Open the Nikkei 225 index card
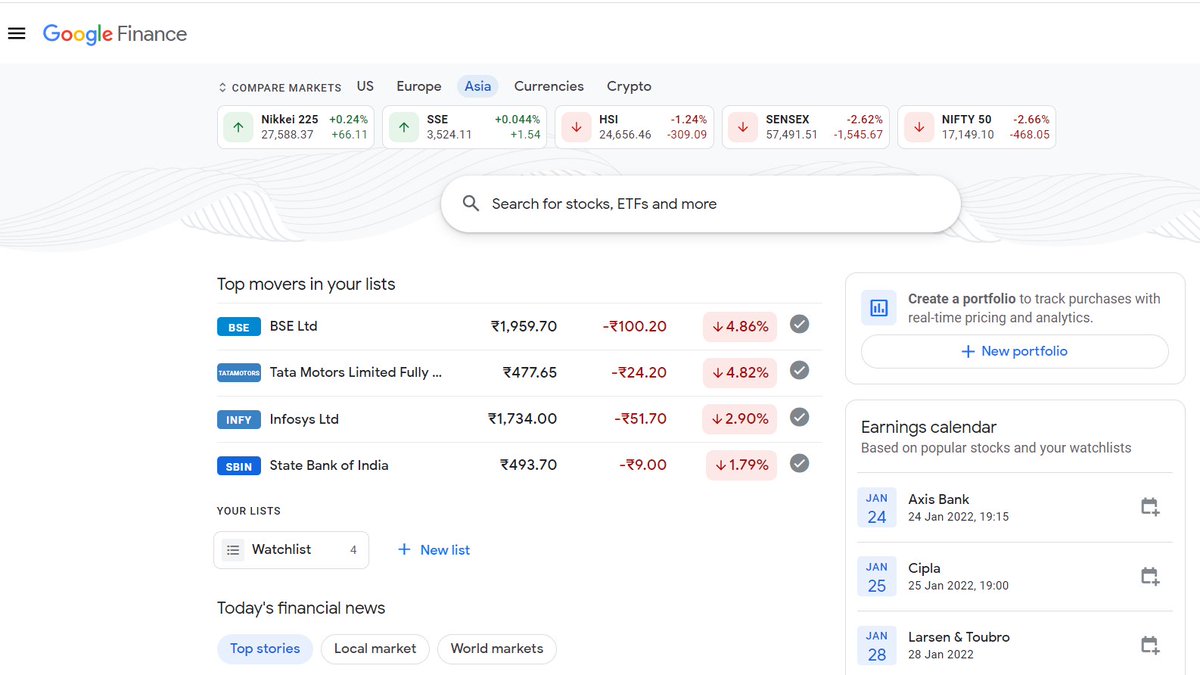The height and width of the screenshot is (675, 1200). tap(296, 127)
